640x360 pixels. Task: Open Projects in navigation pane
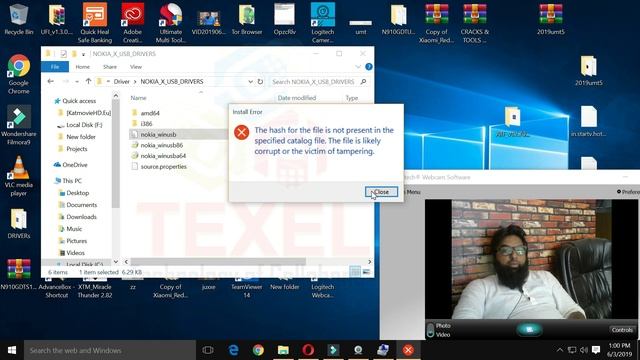tap(73, 149)
